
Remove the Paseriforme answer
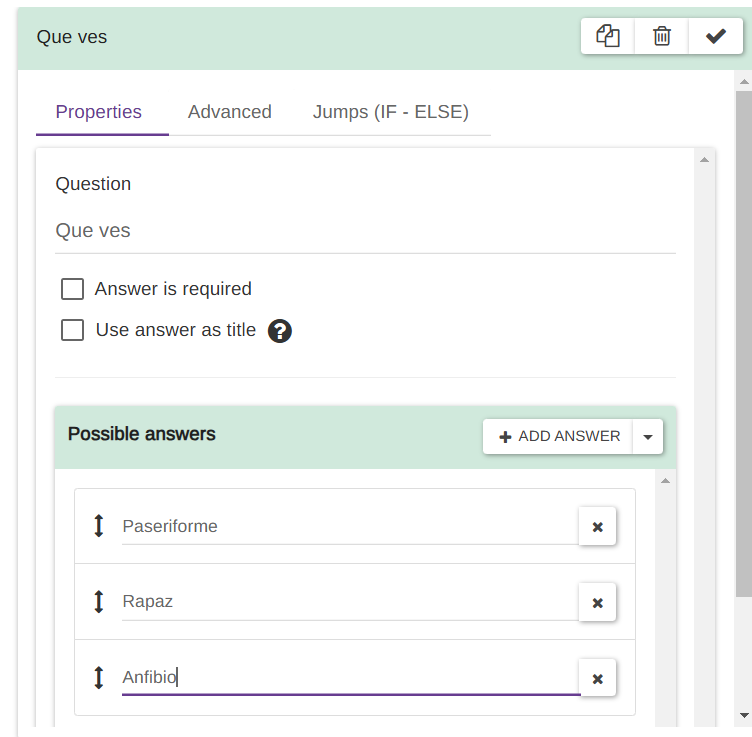597,527
